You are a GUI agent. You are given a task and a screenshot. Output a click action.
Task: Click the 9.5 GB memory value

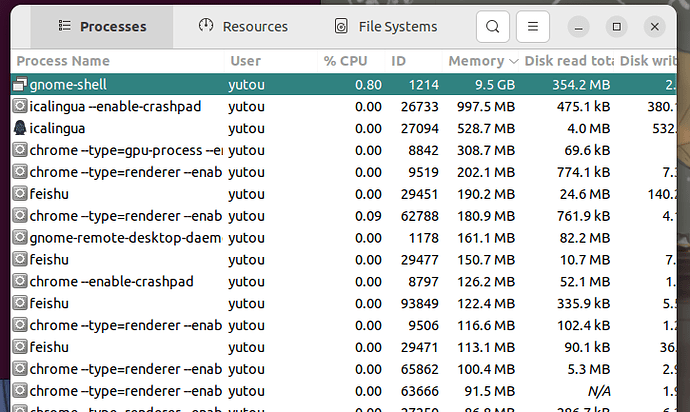tap(495, 85)
